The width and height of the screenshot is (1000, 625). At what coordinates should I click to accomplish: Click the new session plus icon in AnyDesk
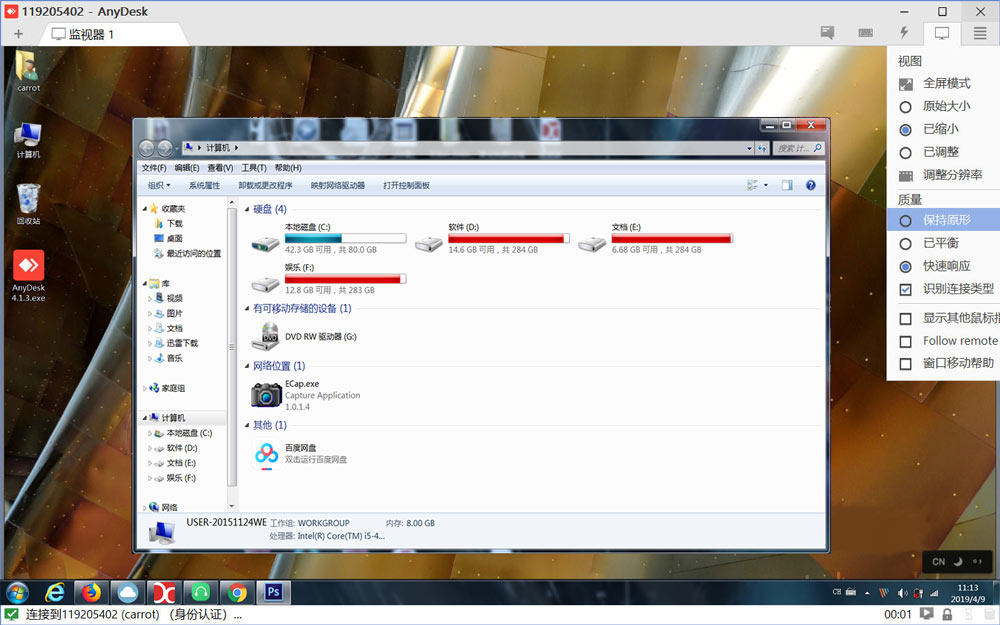(x=19, y=33)
